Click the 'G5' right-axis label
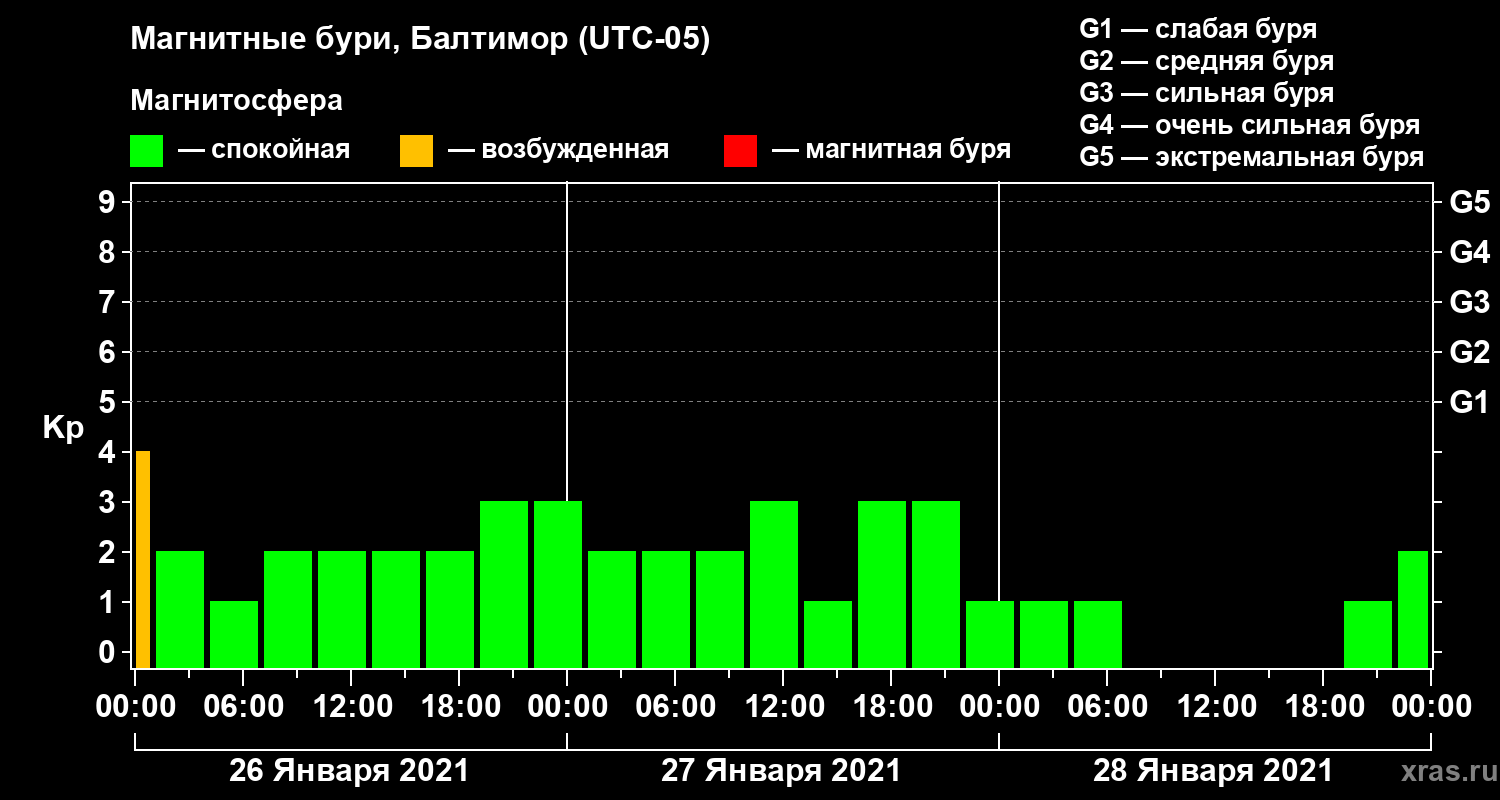1500x800 pixels. 1469,203
